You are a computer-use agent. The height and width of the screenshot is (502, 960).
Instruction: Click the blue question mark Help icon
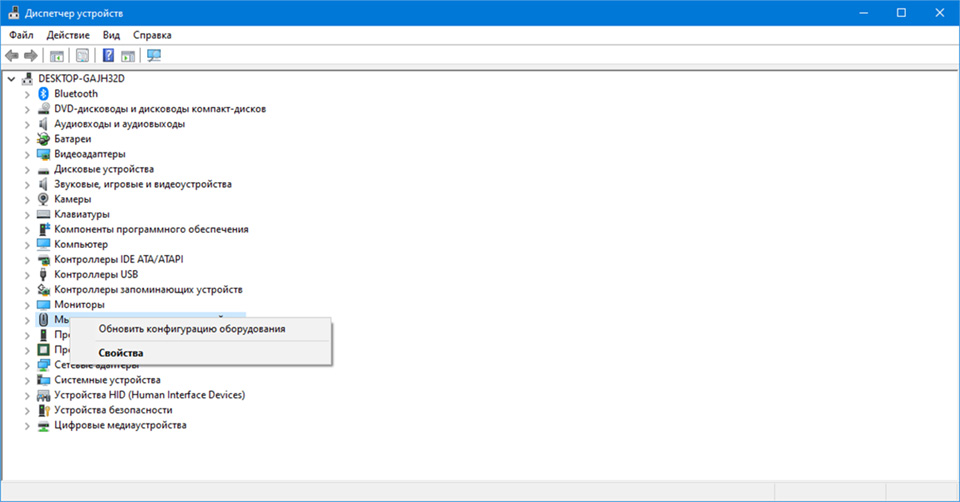pyautogui.click(x=108, y=56)
